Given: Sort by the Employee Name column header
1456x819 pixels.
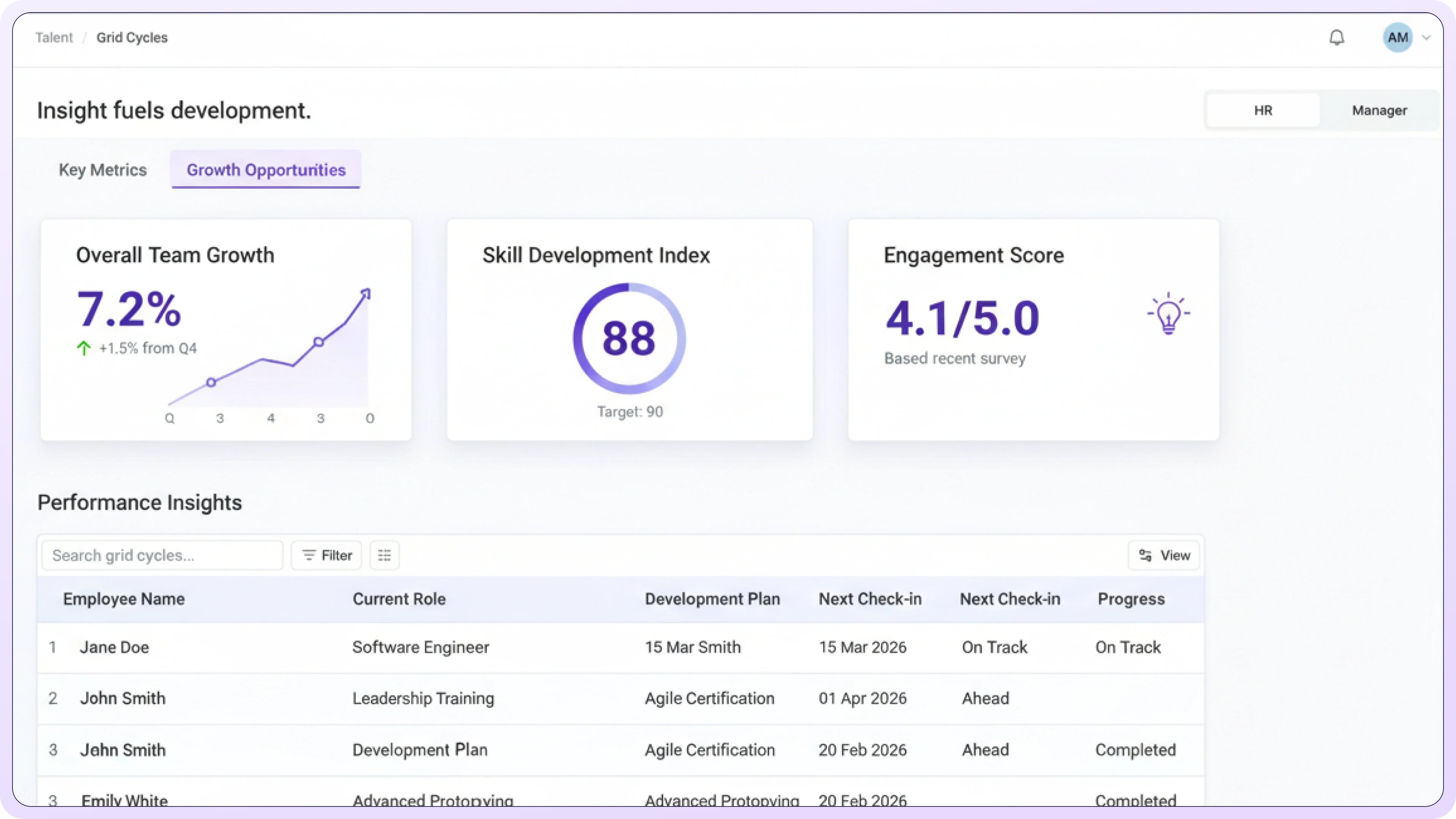Looking at the screenshot, I should click(124, 599).
